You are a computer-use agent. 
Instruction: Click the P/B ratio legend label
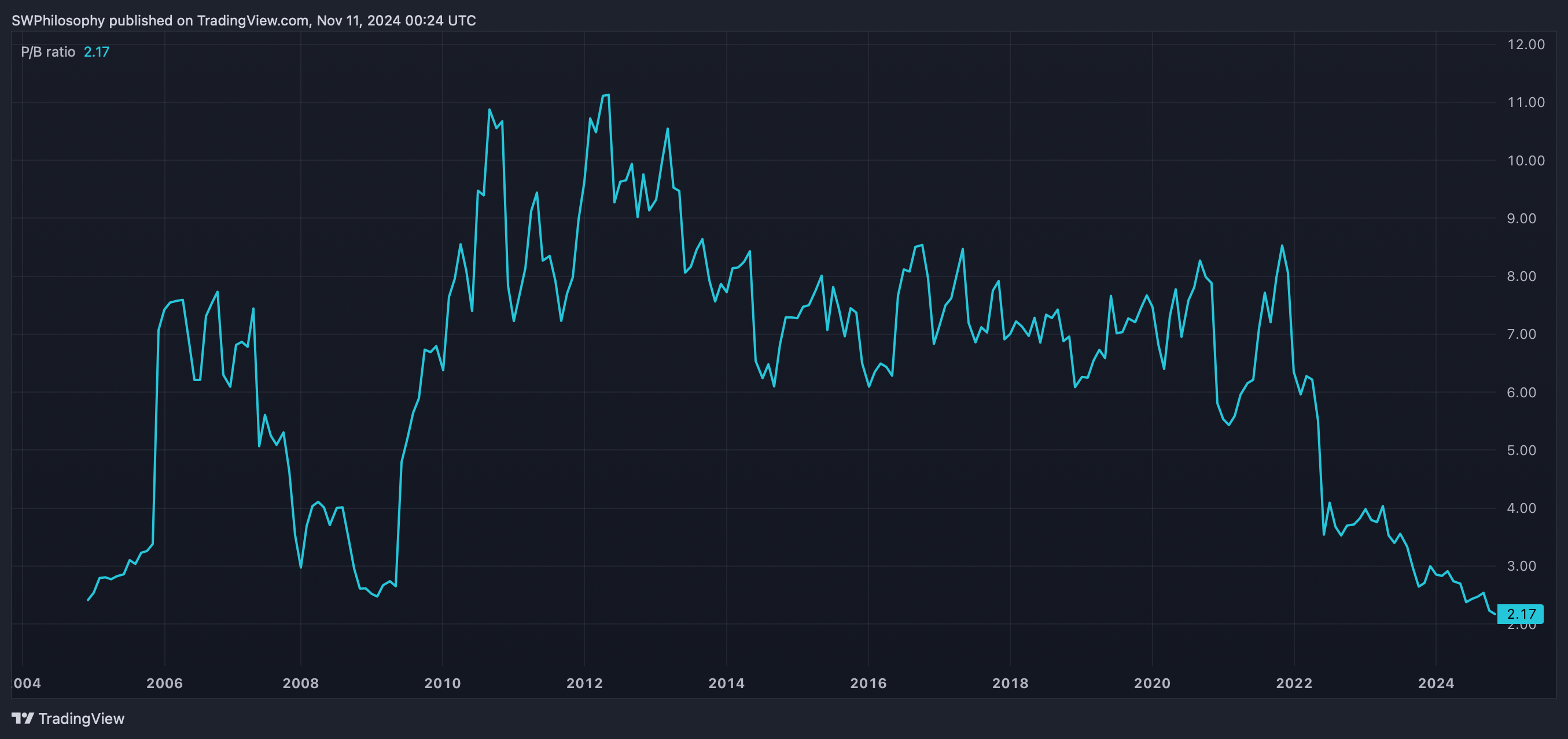coord(47,51)
